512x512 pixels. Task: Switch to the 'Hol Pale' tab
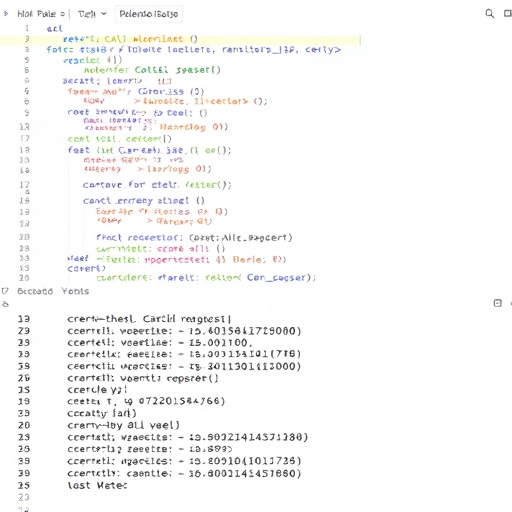pyautogui.click(x=36, y=14)
